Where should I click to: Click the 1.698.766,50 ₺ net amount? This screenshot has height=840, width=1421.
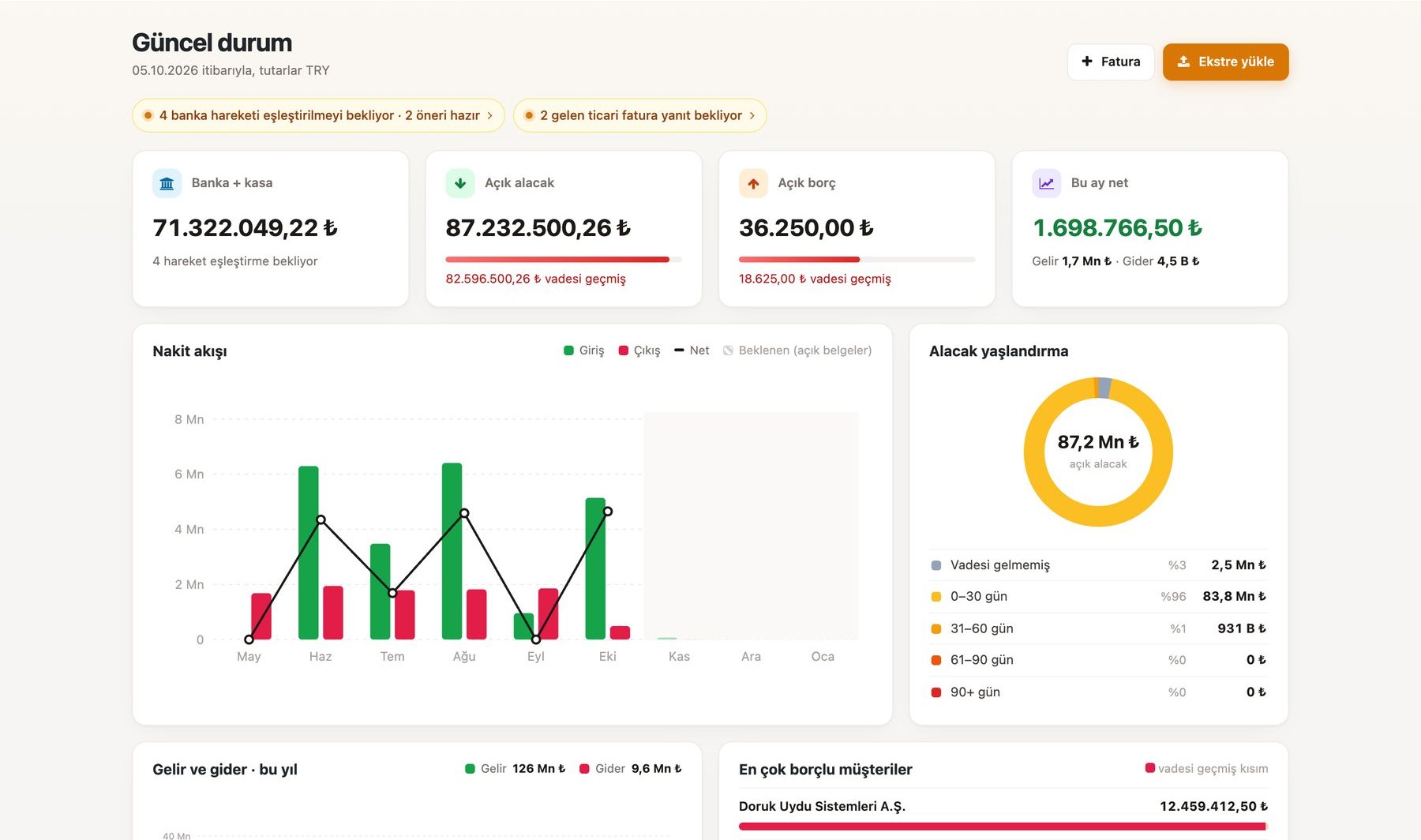click(1118, 228)
